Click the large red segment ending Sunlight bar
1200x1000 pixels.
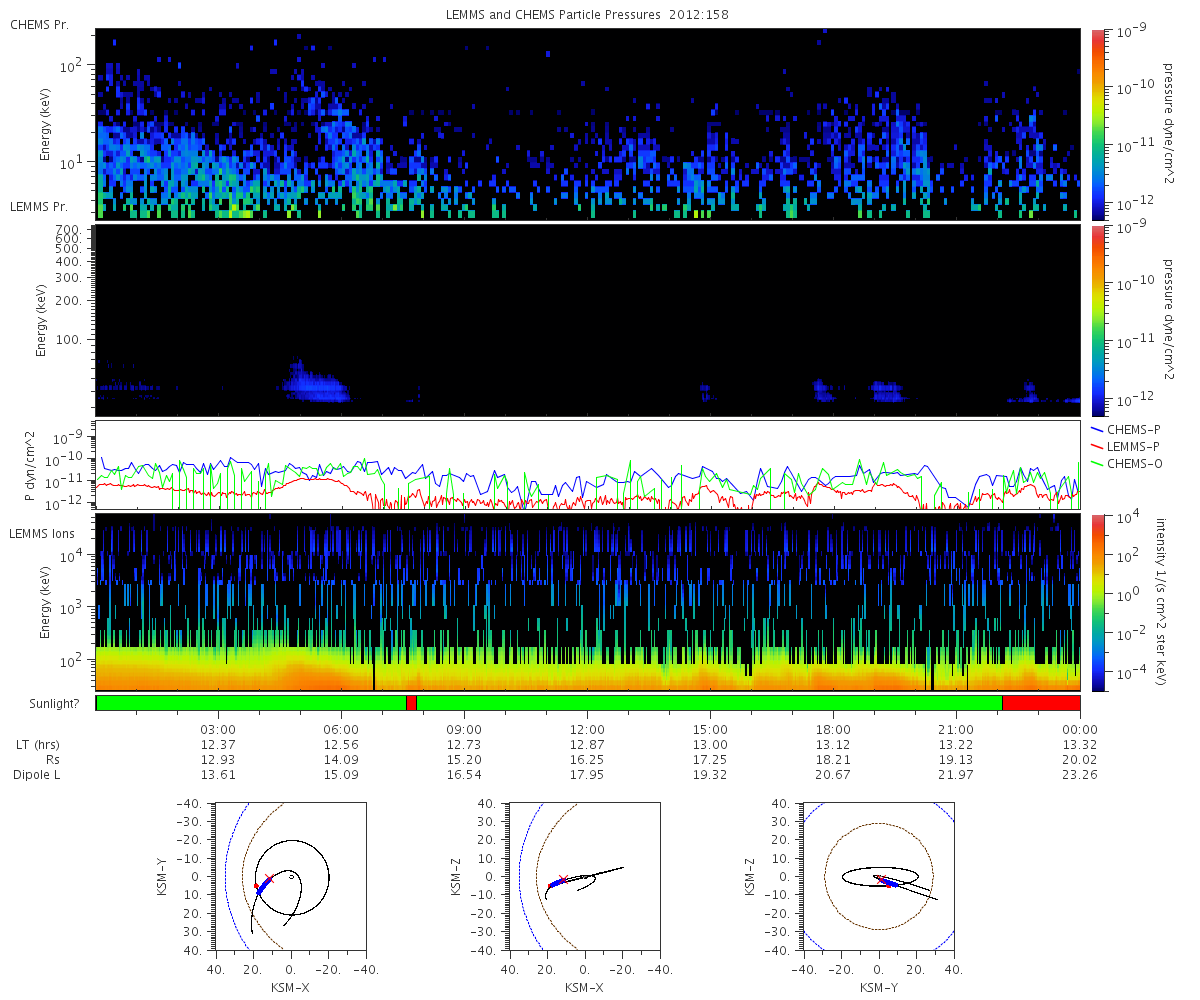click(x=1041, y=703)
